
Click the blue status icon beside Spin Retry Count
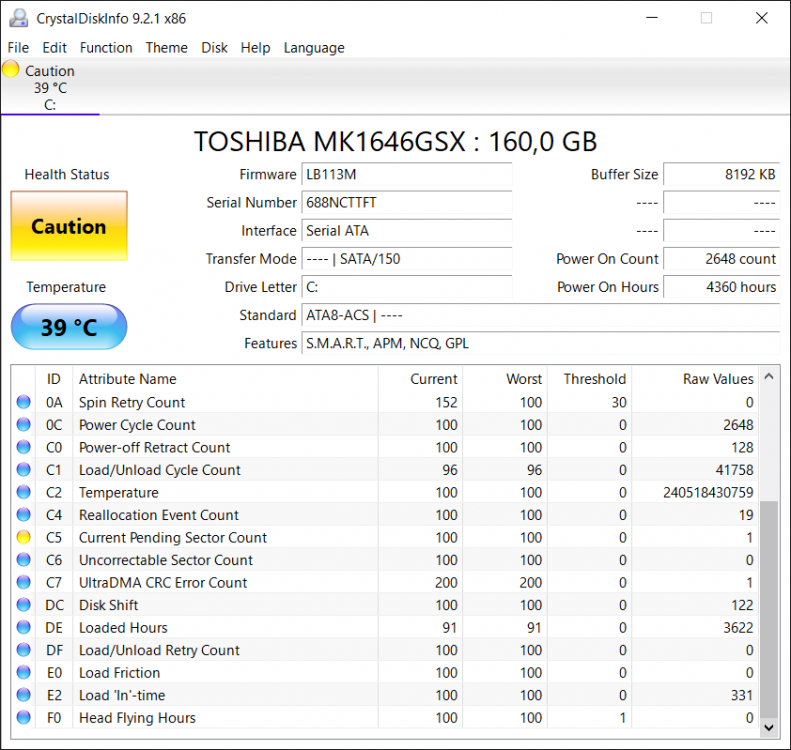point(24,403)
